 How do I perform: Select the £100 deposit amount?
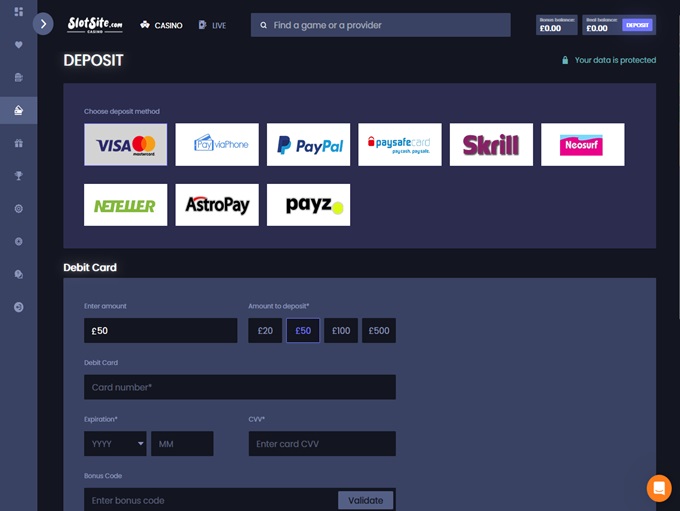point(341,331)
